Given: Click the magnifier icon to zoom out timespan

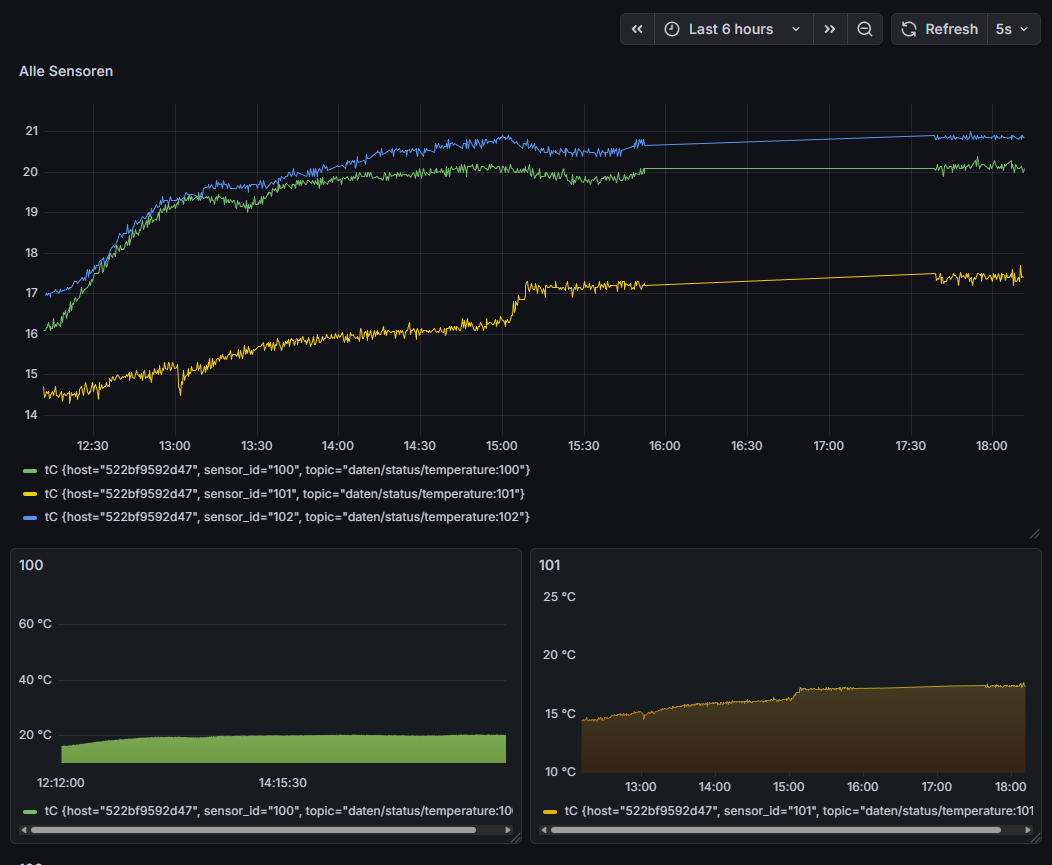Looking at the screenshot, I should (x=864, y=29).
